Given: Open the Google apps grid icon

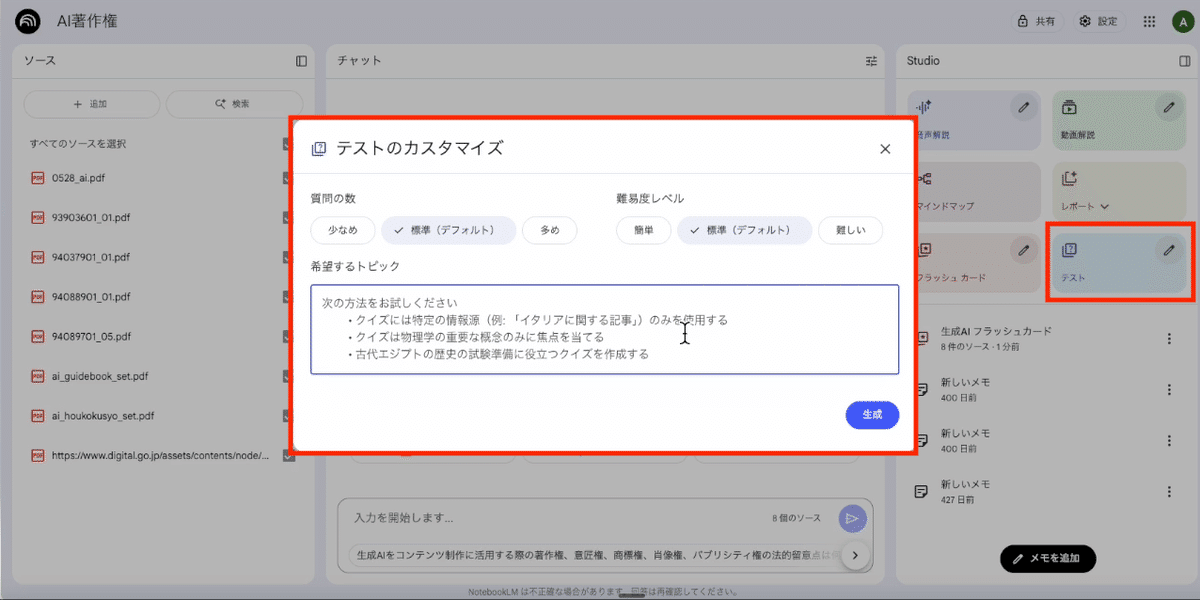Looking at the screenshot, I should click(1149, 21).
